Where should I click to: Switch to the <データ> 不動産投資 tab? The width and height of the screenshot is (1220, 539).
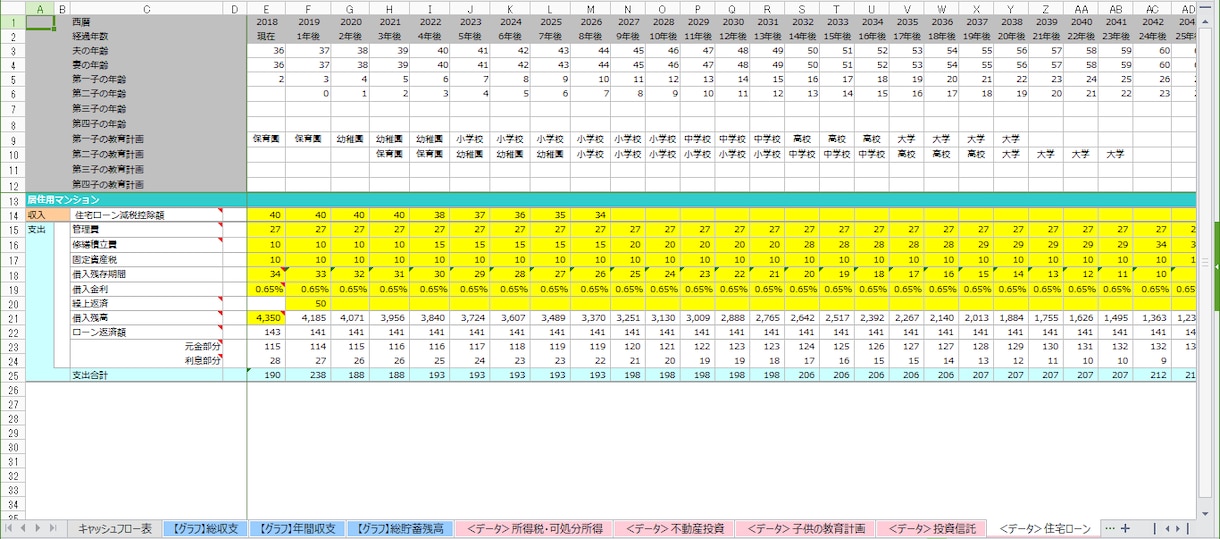(x=674, y=528)
